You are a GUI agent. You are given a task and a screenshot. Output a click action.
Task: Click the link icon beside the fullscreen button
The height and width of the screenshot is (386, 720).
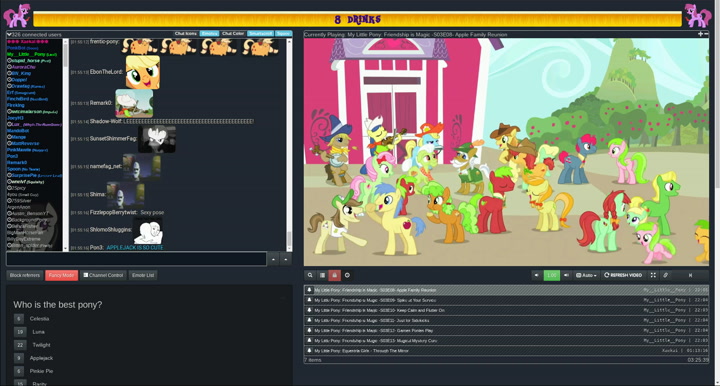[x=665, y=275]
